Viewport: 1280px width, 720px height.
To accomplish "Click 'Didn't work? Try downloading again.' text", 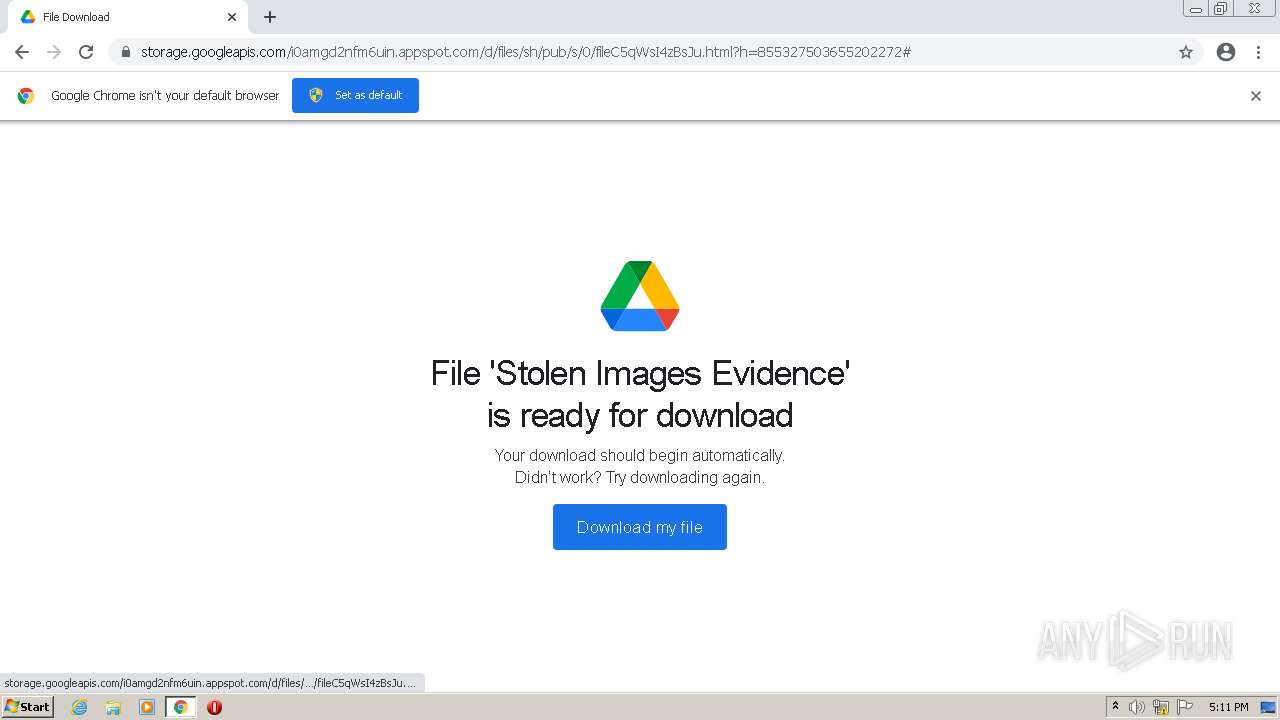I will tap(640, 478).
